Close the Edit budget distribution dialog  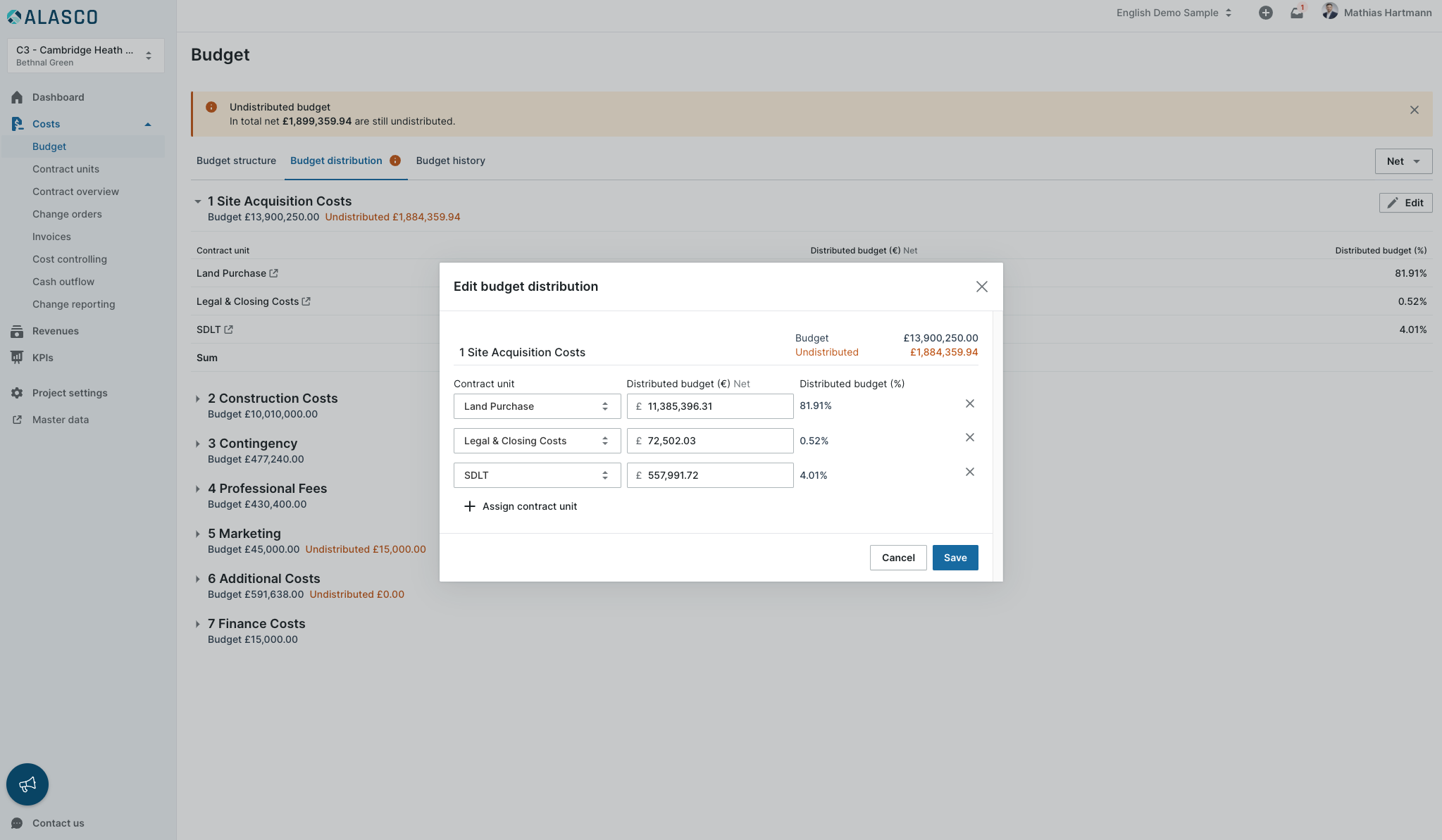[x=981, y=287]
